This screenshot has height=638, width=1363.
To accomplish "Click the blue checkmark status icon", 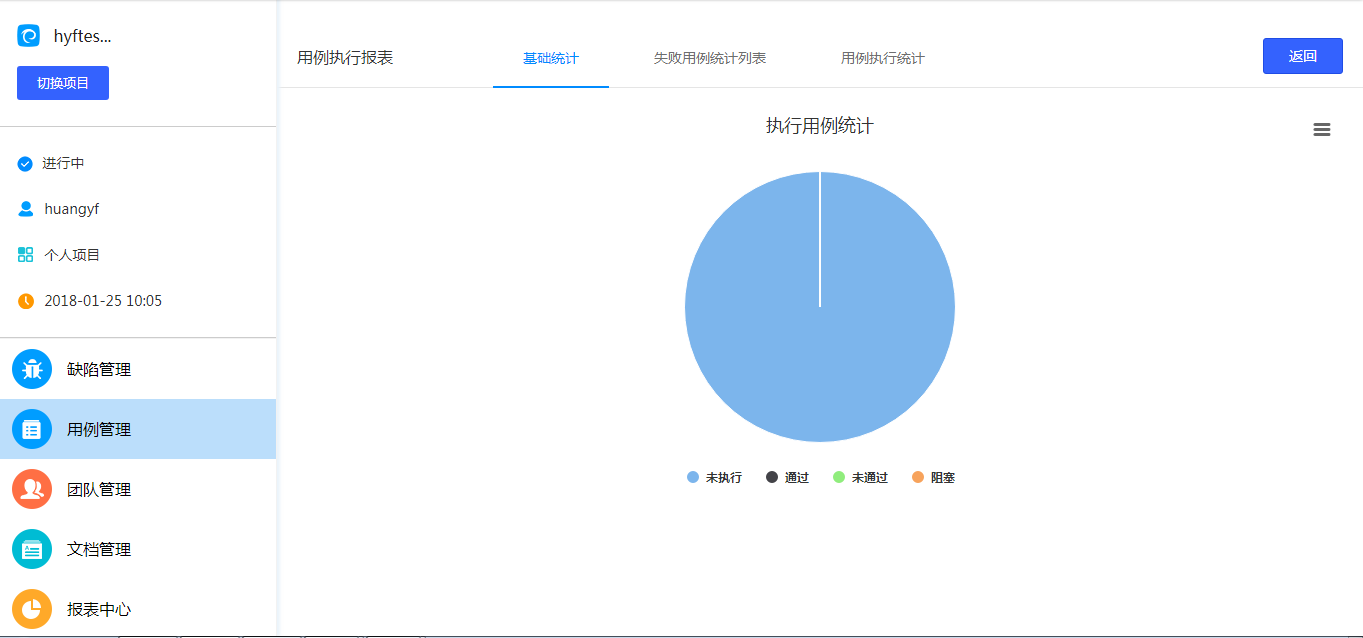I will click(x=25, y=164).
